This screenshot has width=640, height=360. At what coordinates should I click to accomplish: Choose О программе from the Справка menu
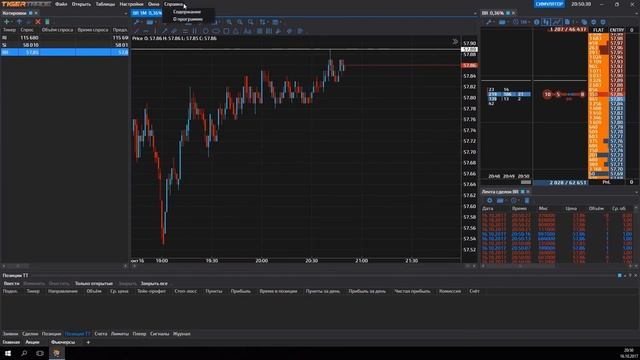pyautogui.click(x=188, y=19)
